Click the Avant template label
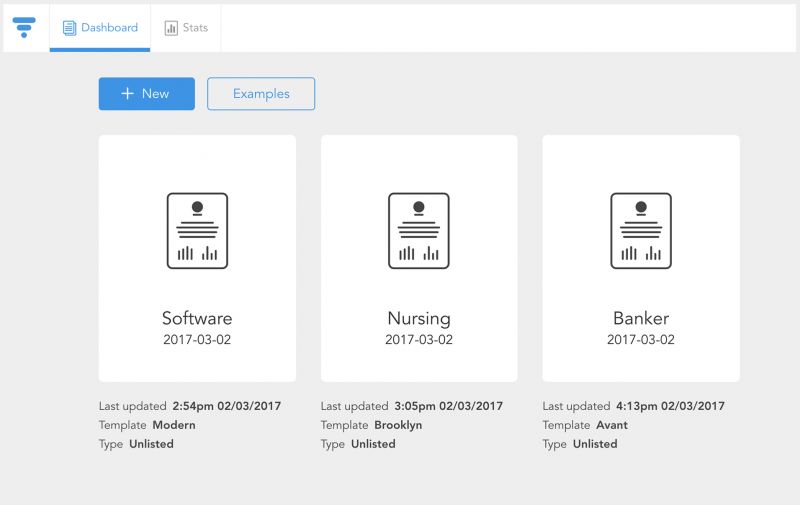This screenshot has height=505, width=800. pyautogui.click(x=612, y=425)
